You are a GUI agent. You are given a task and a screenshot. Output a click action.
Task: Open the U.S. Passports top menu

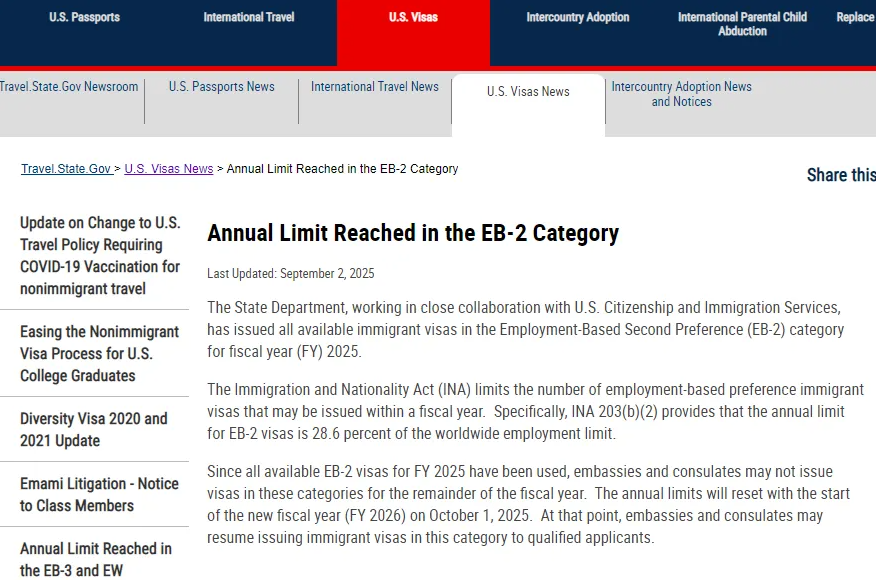click(84, 17)
